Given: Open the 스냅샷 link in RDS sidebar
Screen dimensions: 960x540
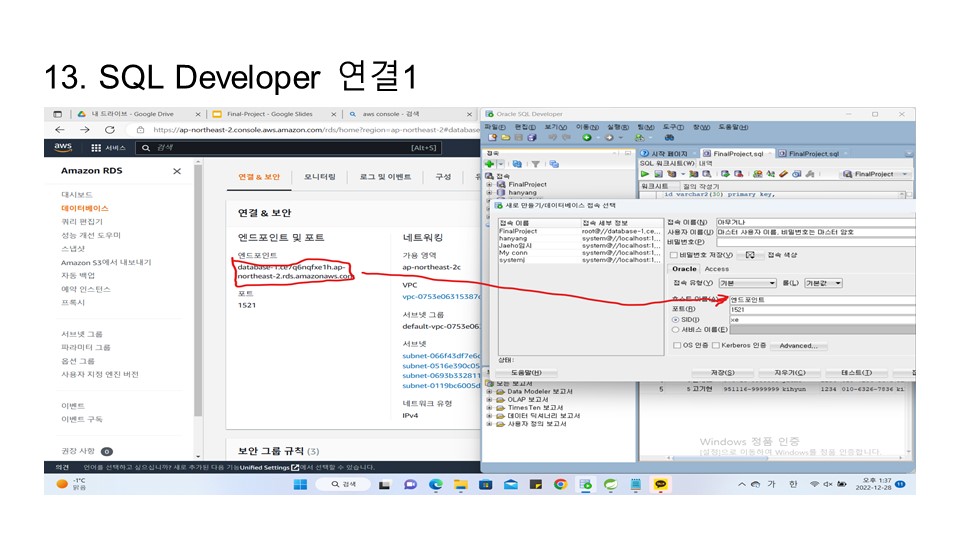Looking at the screenshot, I should pyautogui.click(x=73, y=249).
